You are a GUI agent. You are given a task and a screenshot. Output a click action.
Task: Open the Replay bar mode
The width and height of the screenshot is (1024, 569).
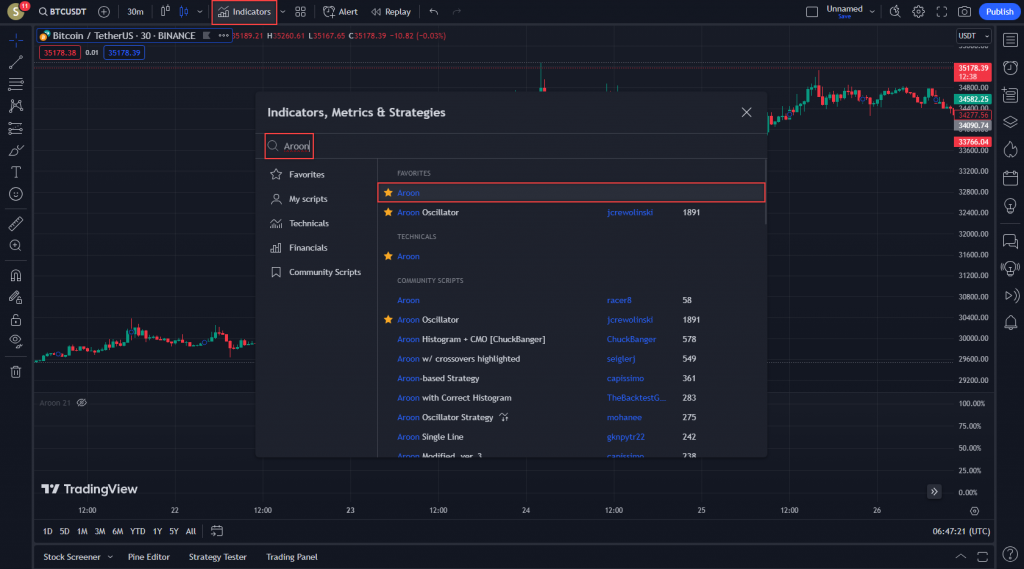[x=390, y=12]
